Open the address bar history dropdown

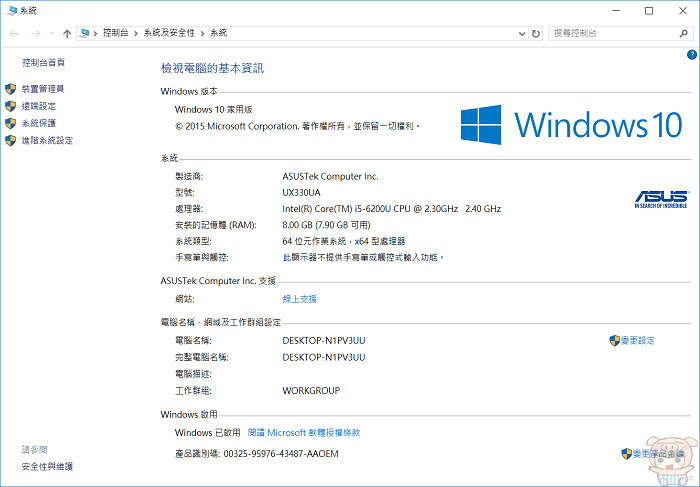[521, 33]
